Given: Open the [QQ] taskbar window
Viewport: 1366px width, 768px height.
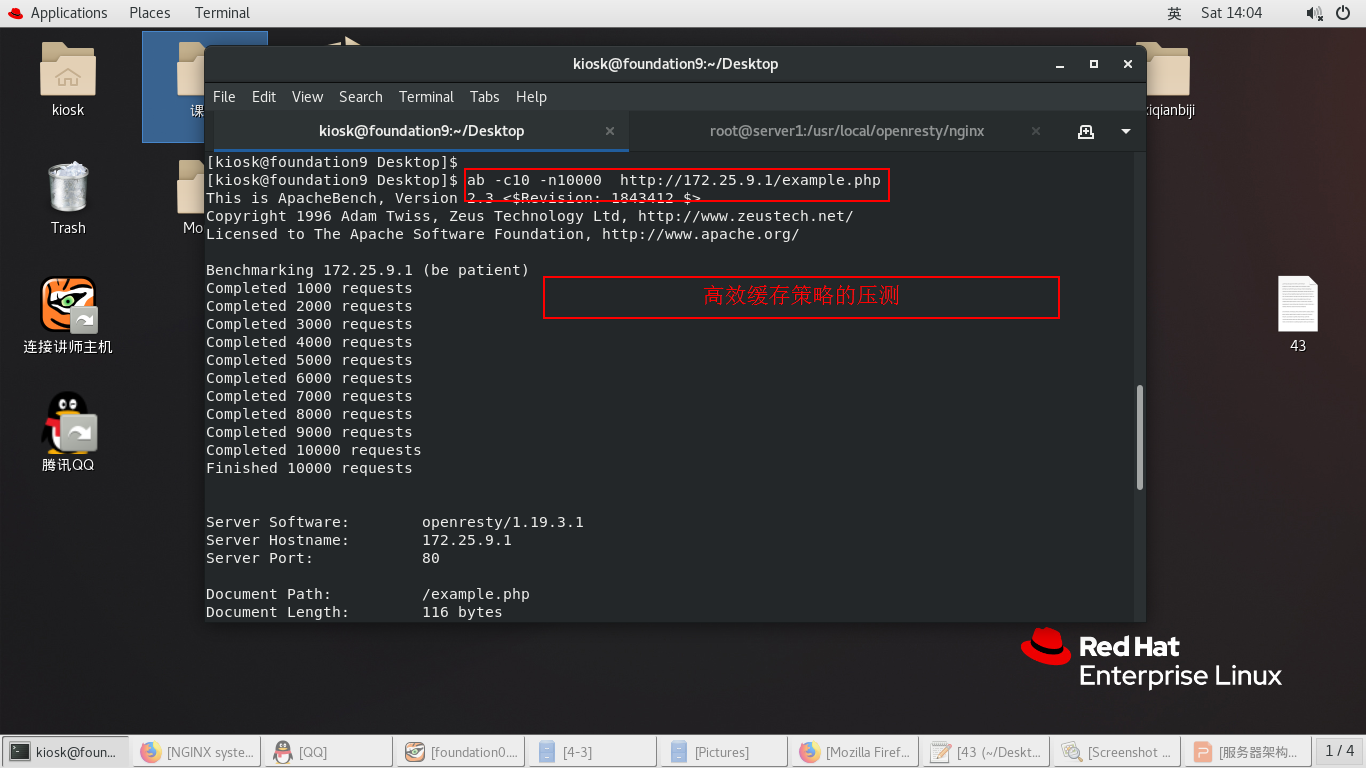Looking at the screenshot, I should click(x=329, y=752).
